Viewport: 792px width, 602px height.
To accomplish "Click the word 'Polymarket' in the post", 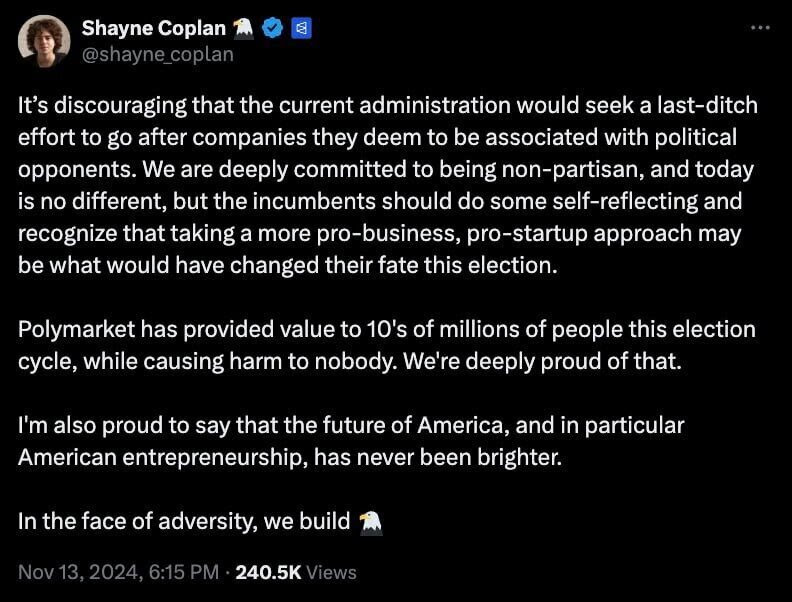I will click(76, 330).
